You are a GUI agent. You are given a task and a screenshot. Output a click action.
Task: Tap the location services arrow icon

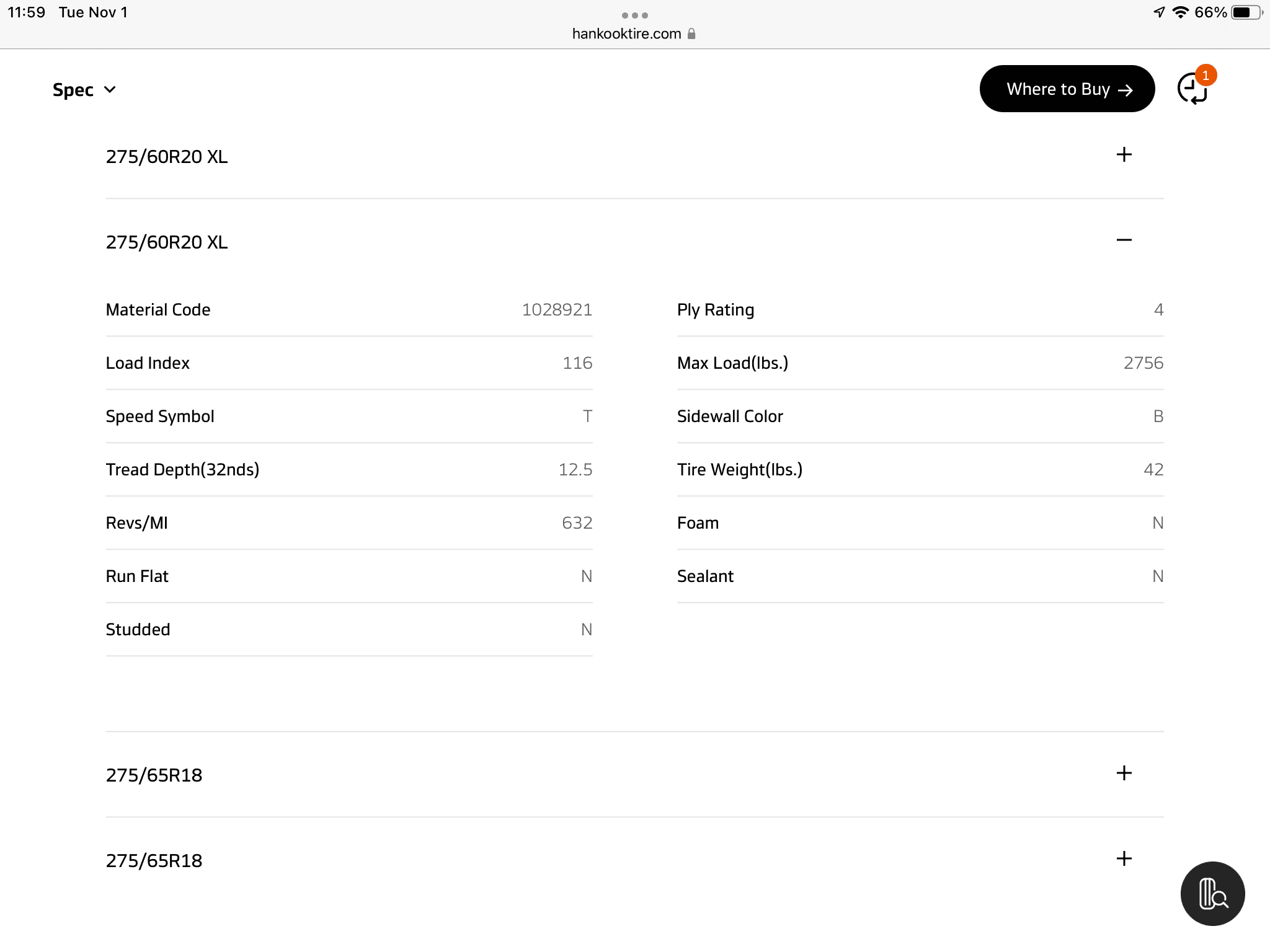[x=1159, y=12]
